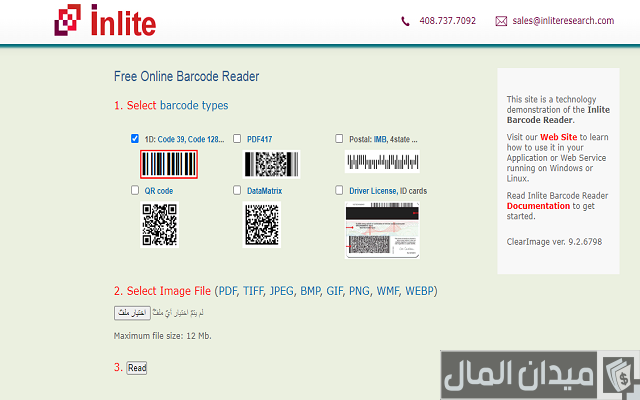Open the DataMatrix label link
This screenshot has width=640, height=400.
pyautogui.click(x=264, y=191)
